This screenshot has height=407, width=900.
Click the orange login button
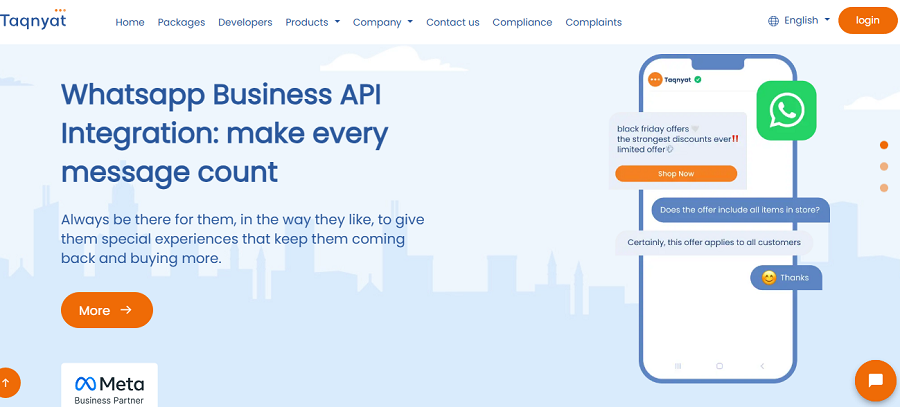click(x=867, y=20)
